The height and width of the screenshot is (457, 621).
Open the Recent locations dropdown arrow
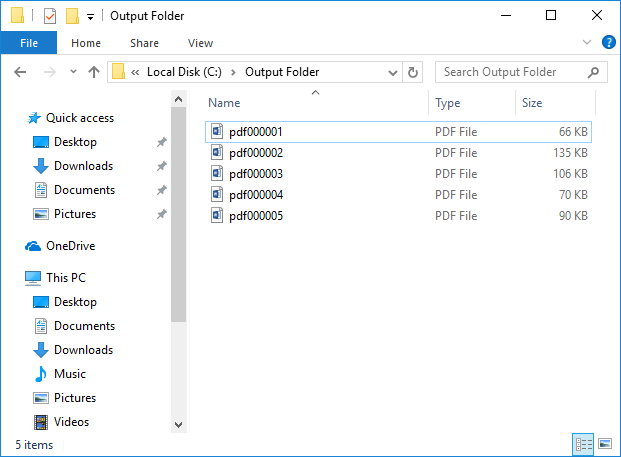[x=73, y=72]
